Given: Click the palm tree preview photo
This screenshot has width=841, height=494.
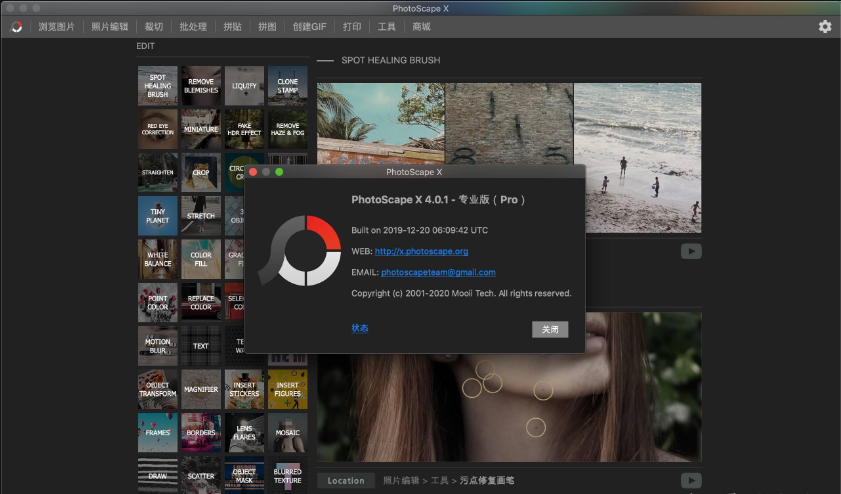Looking at the screenshot, I should point(381,123).
